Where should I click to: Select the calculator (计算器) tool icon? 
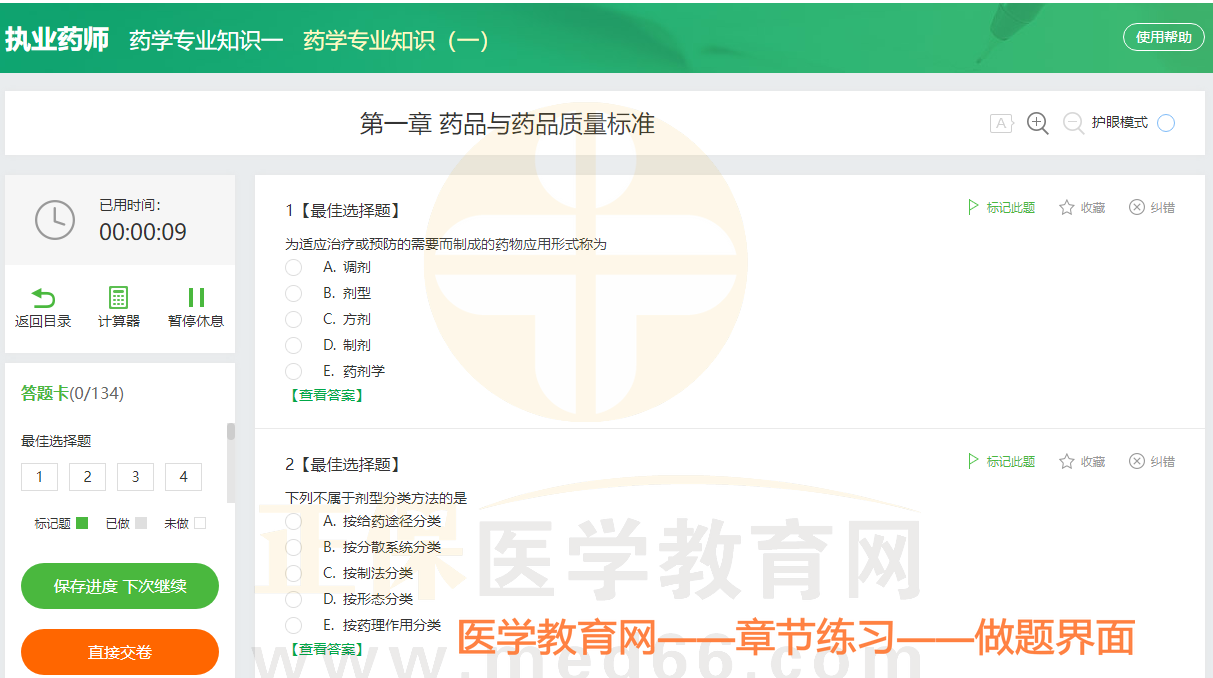click(119, 295)
